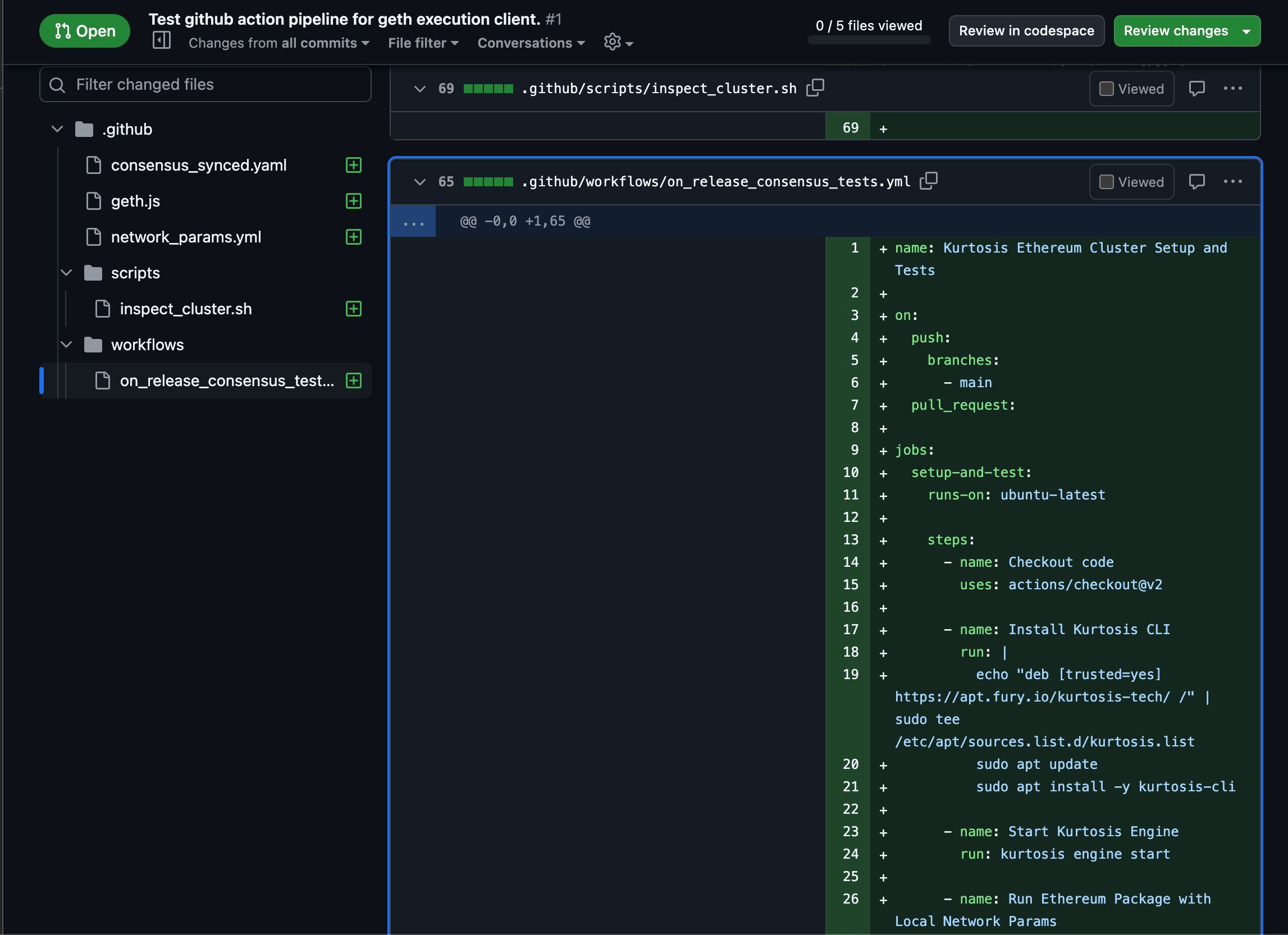
Task: Click the "jobs:" code line
Action: [x=914, y=450]
